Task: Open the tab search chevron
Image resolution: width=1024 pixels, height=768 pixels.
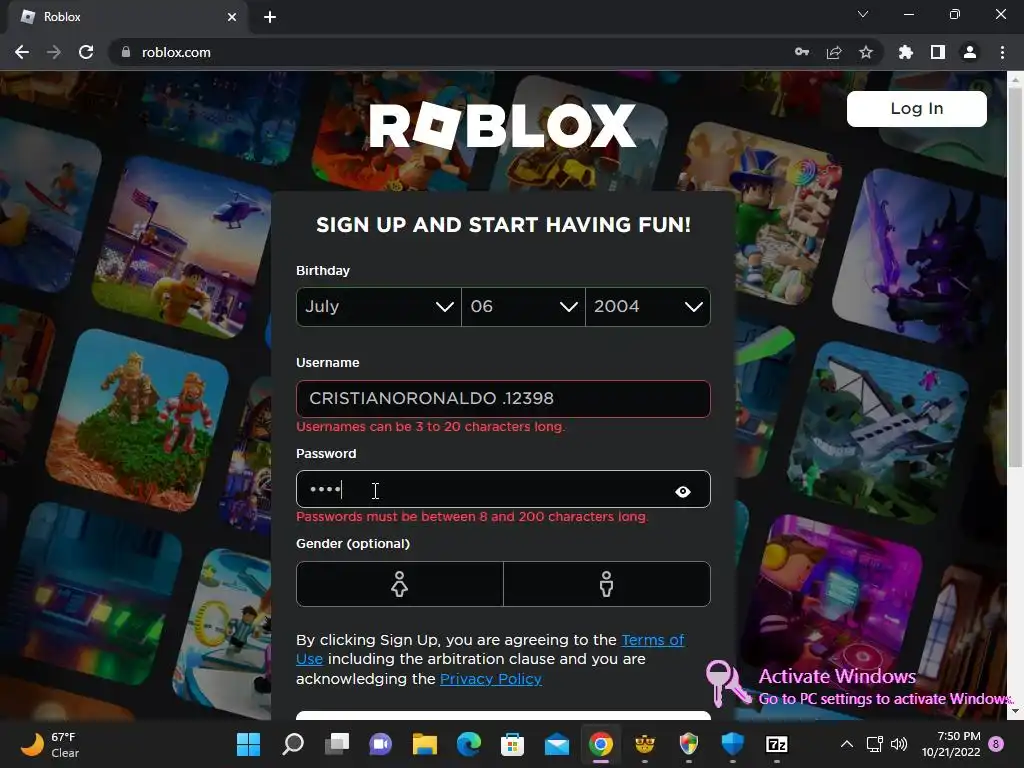Action: 863,14
